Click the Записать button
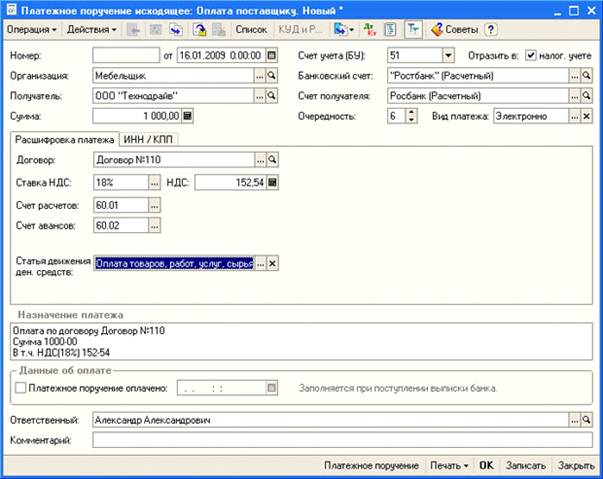 tap(526, 466)
